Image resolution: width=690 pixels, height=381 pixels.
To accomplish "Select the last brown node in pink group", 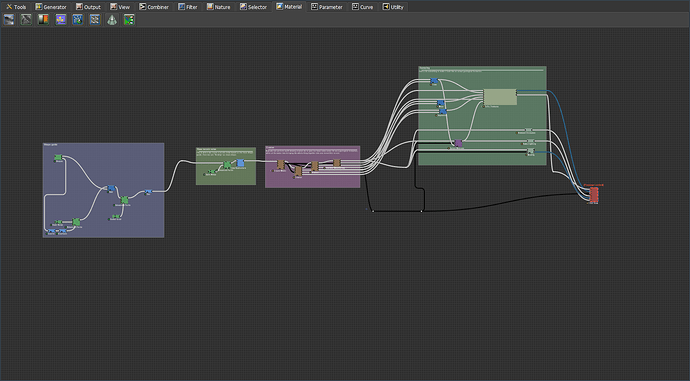I will point(337,163).
